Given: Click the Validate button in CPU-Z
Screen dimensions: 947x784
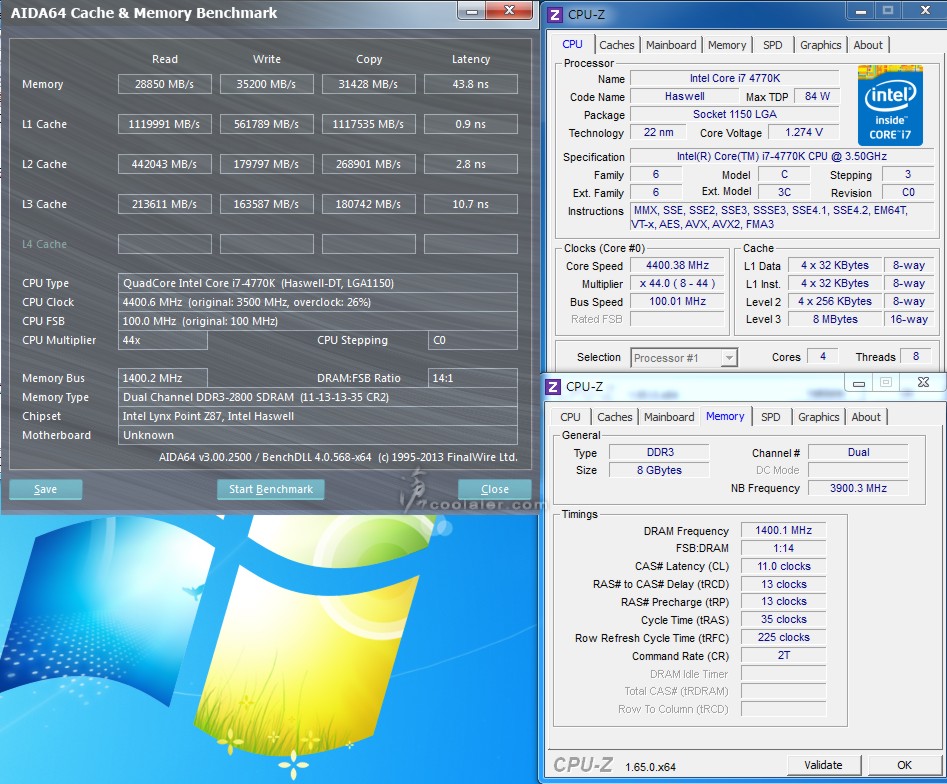Looking at the screenshot, I should pos(823,765).
